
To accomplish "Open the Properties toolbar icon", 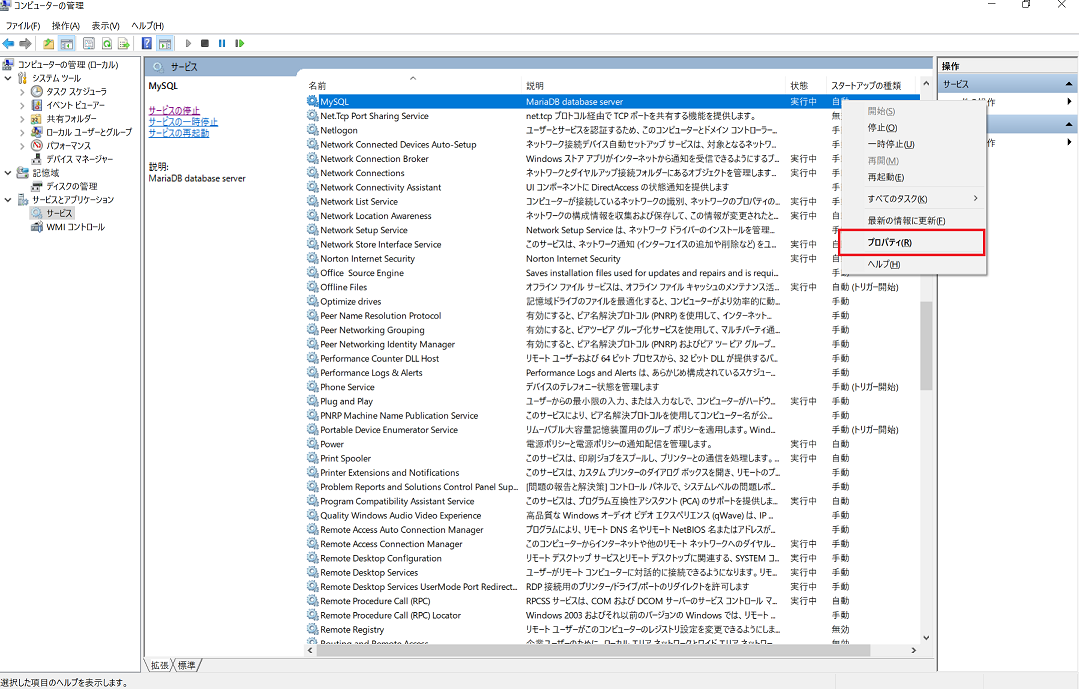I will (89, 43).
